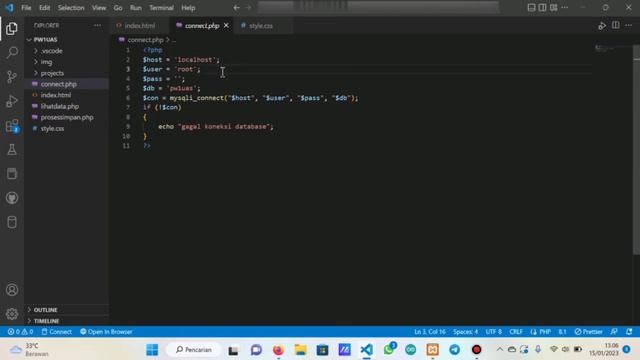Open the Testing flask view

click(12, 150)
